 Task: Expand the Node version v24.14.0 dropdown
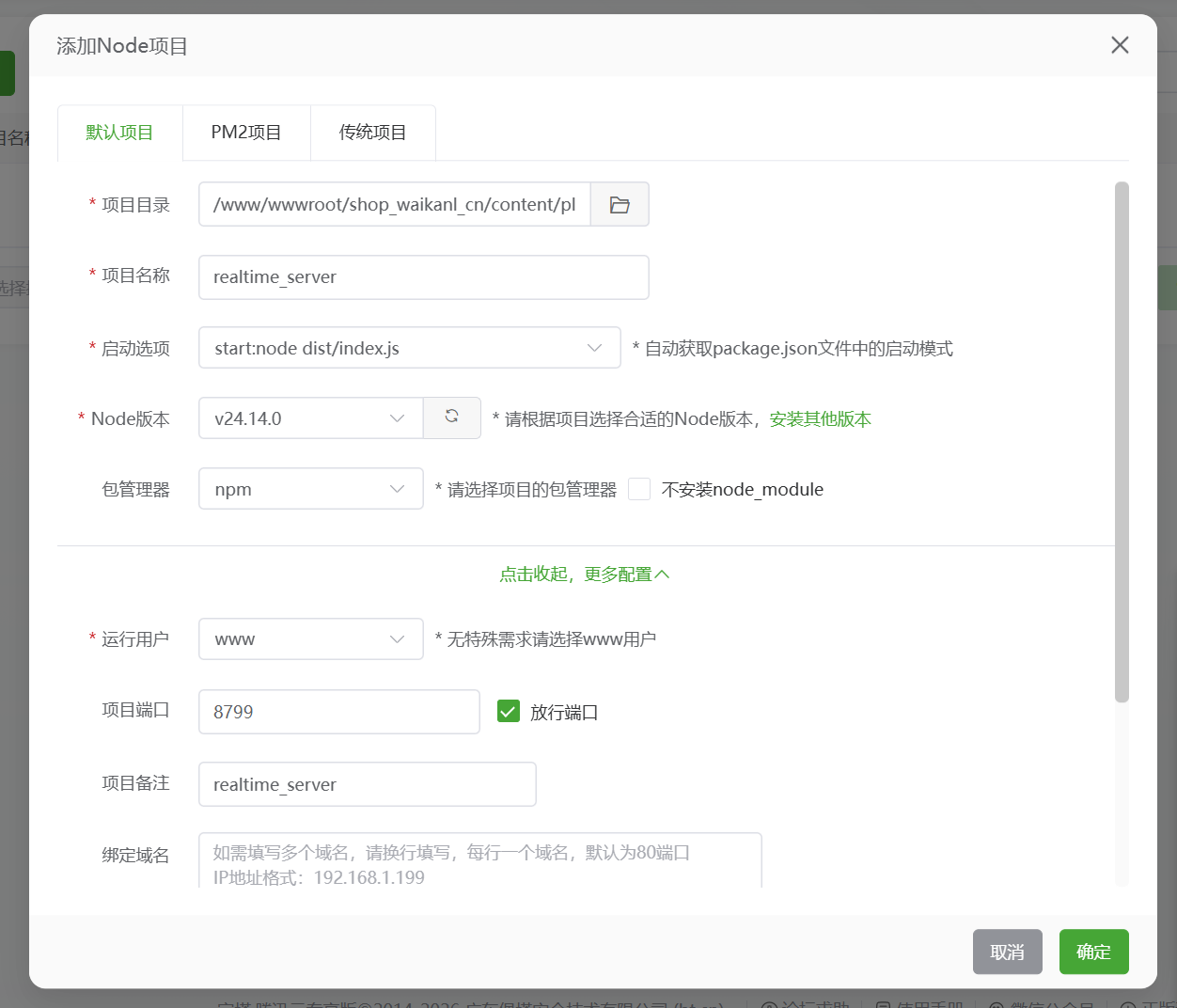pyautogui.click(x=310, y=418)
